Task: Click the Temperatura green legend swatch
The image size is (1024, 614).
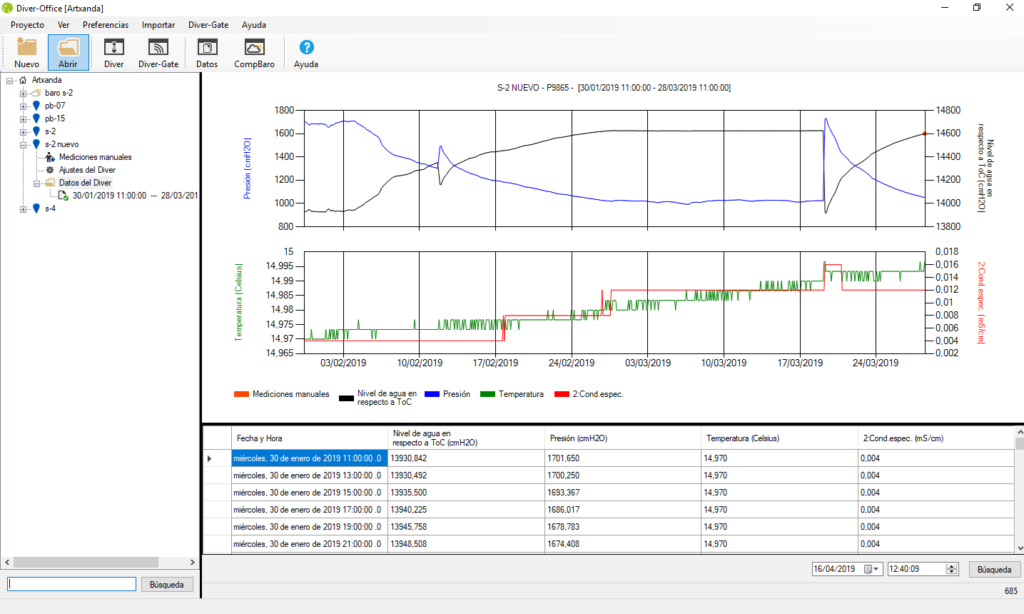Action: click(488, 394)
